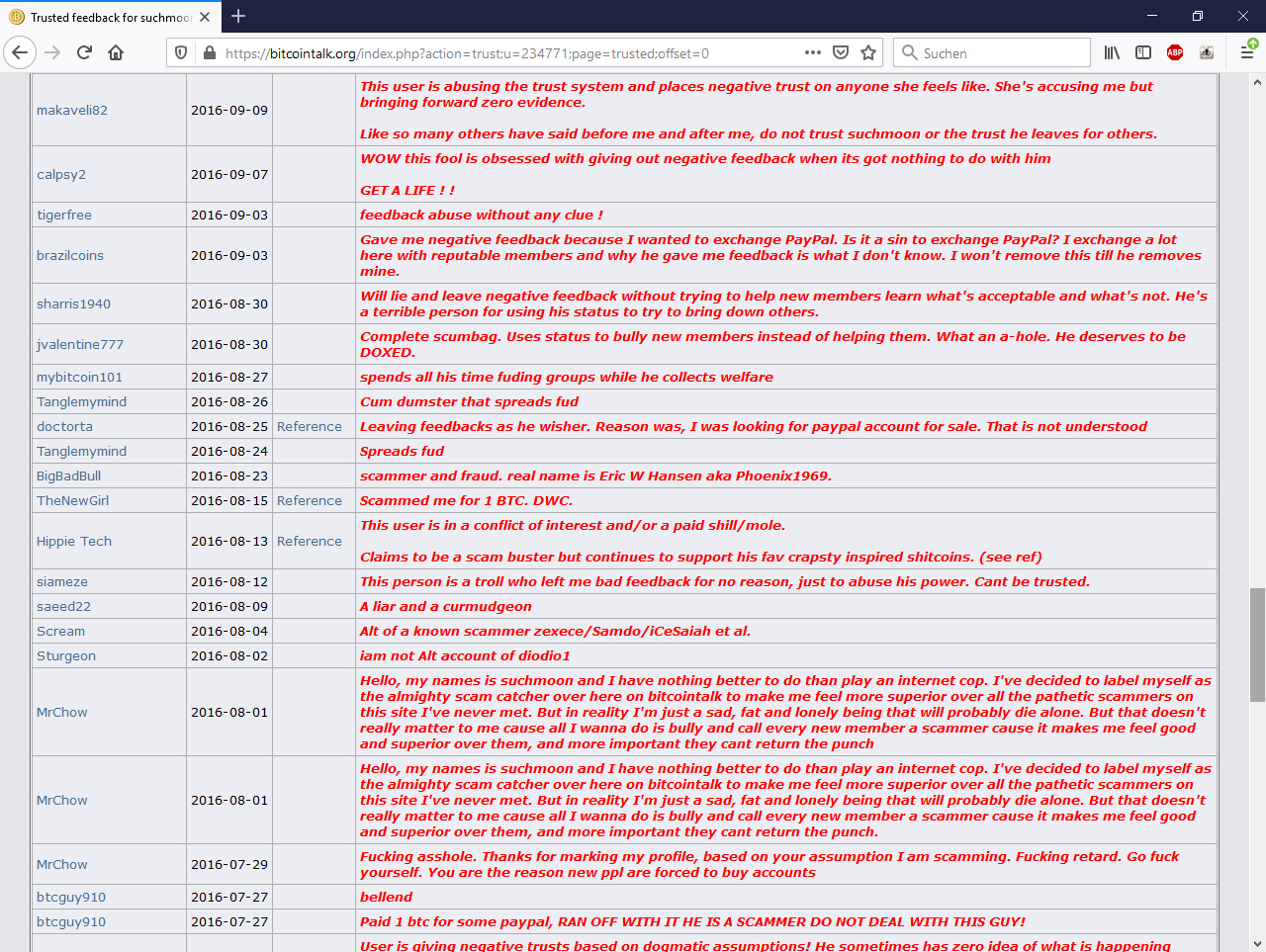Open siameze user profile

click(62, 581)
